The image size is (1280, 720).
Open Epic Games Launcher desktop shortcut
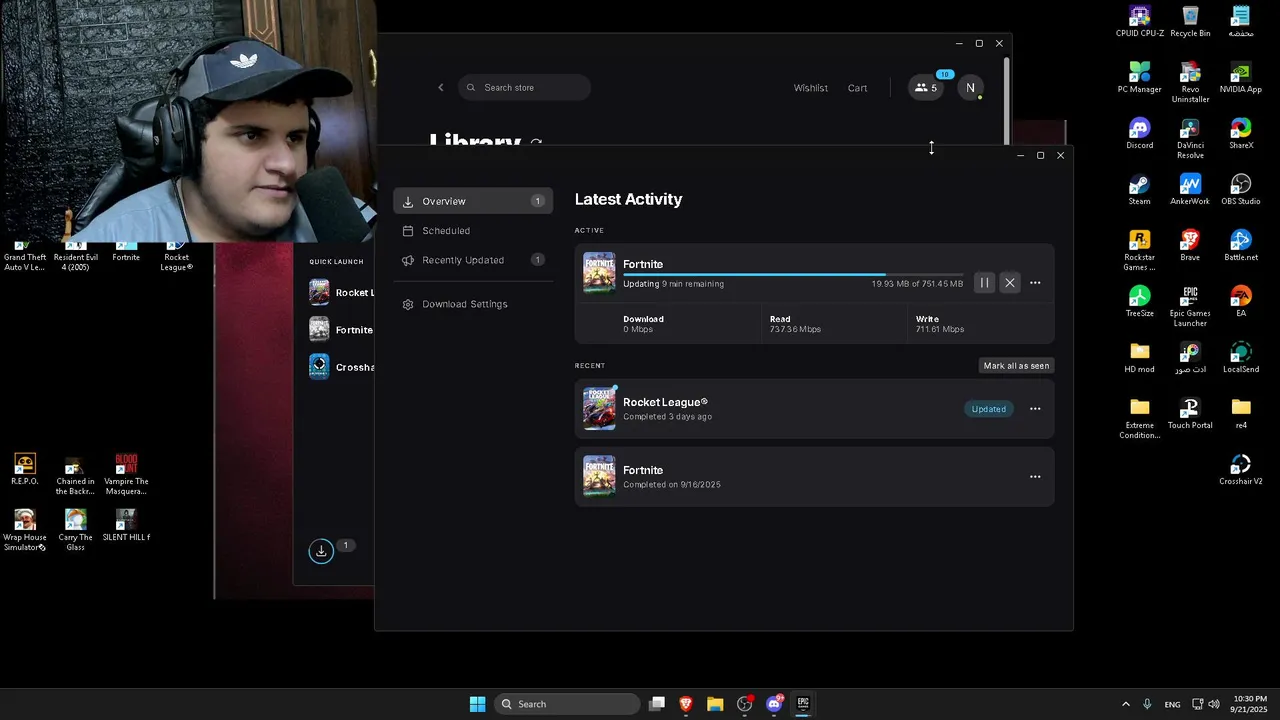tap(1190, 307)
